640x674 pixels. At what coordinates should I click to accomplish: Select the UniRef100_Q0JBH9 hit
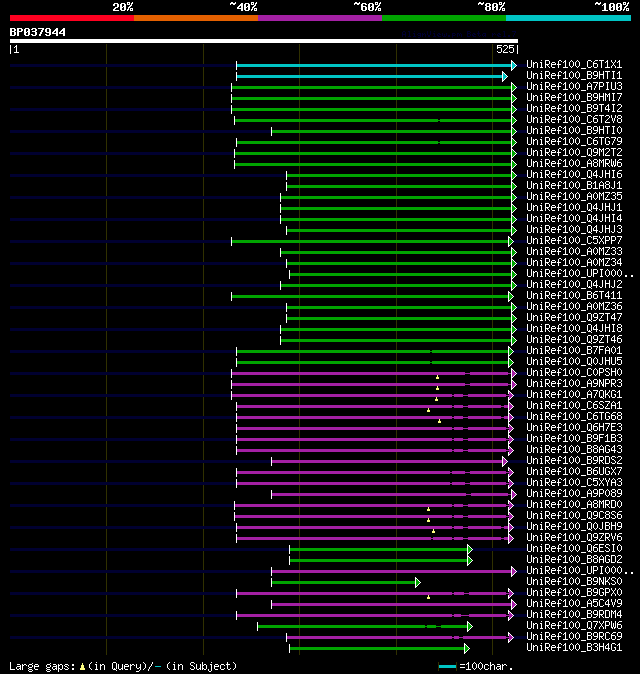pyautogui.click(x=574, y=527)
